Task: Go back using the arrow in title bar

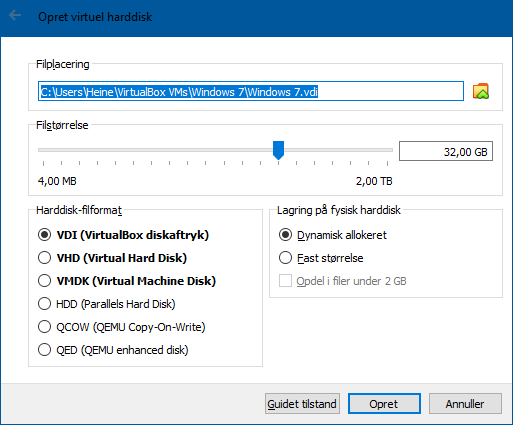Action: [15, 15]
